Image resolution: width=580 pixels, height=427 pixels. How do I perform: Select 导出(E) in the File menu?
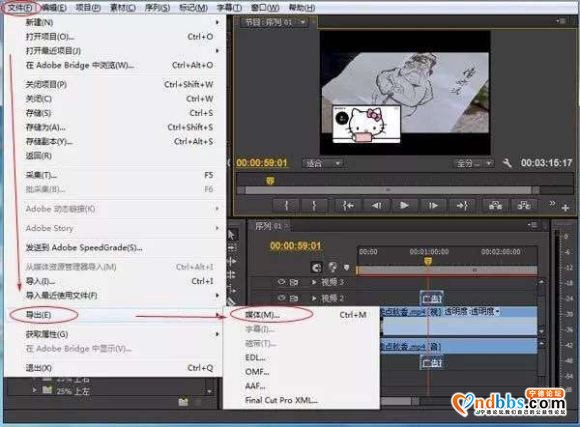[x=114, y=315]
